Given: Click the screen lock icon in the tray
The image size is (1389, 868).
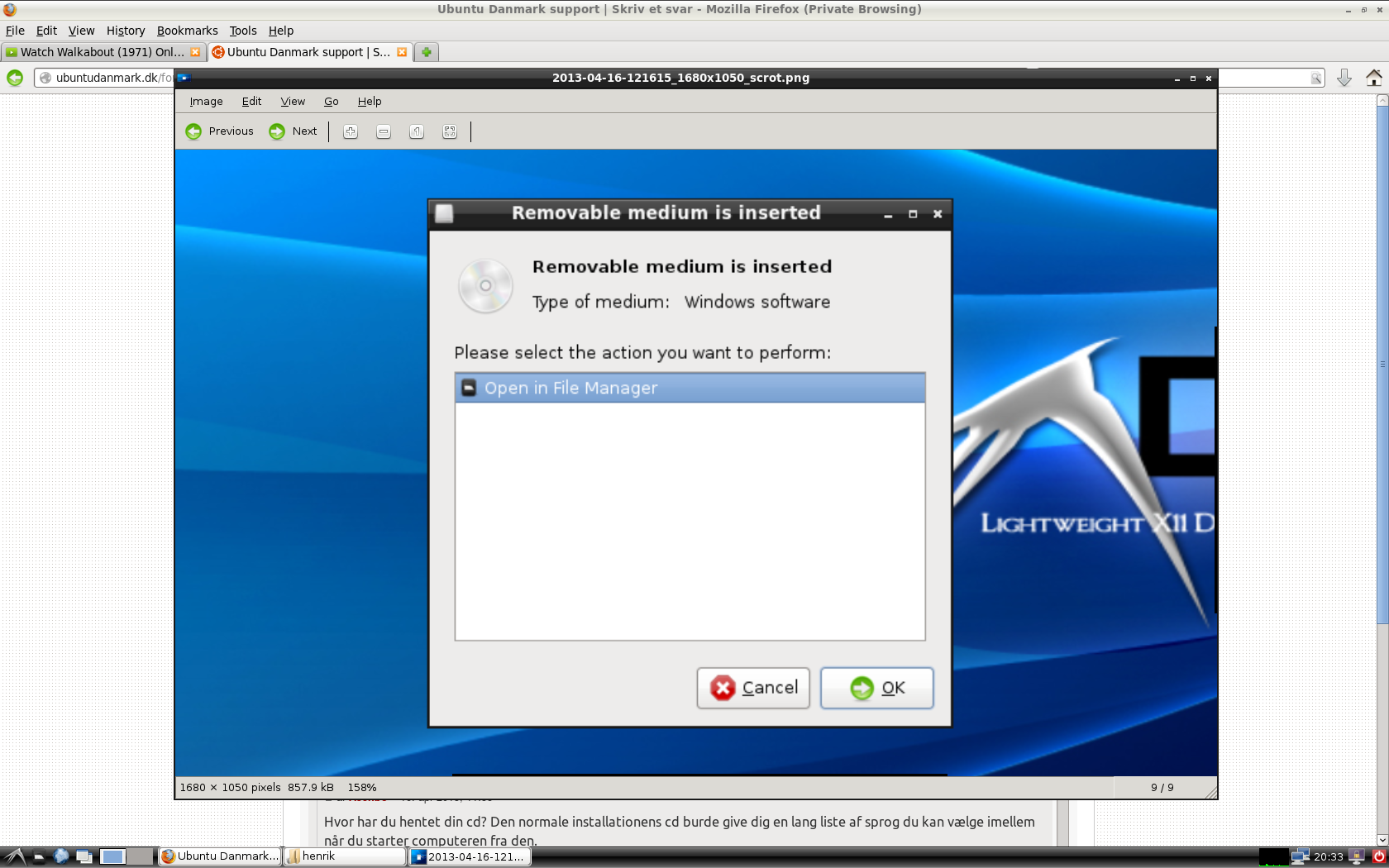Looking at the screenshot, I should 1357,857.
